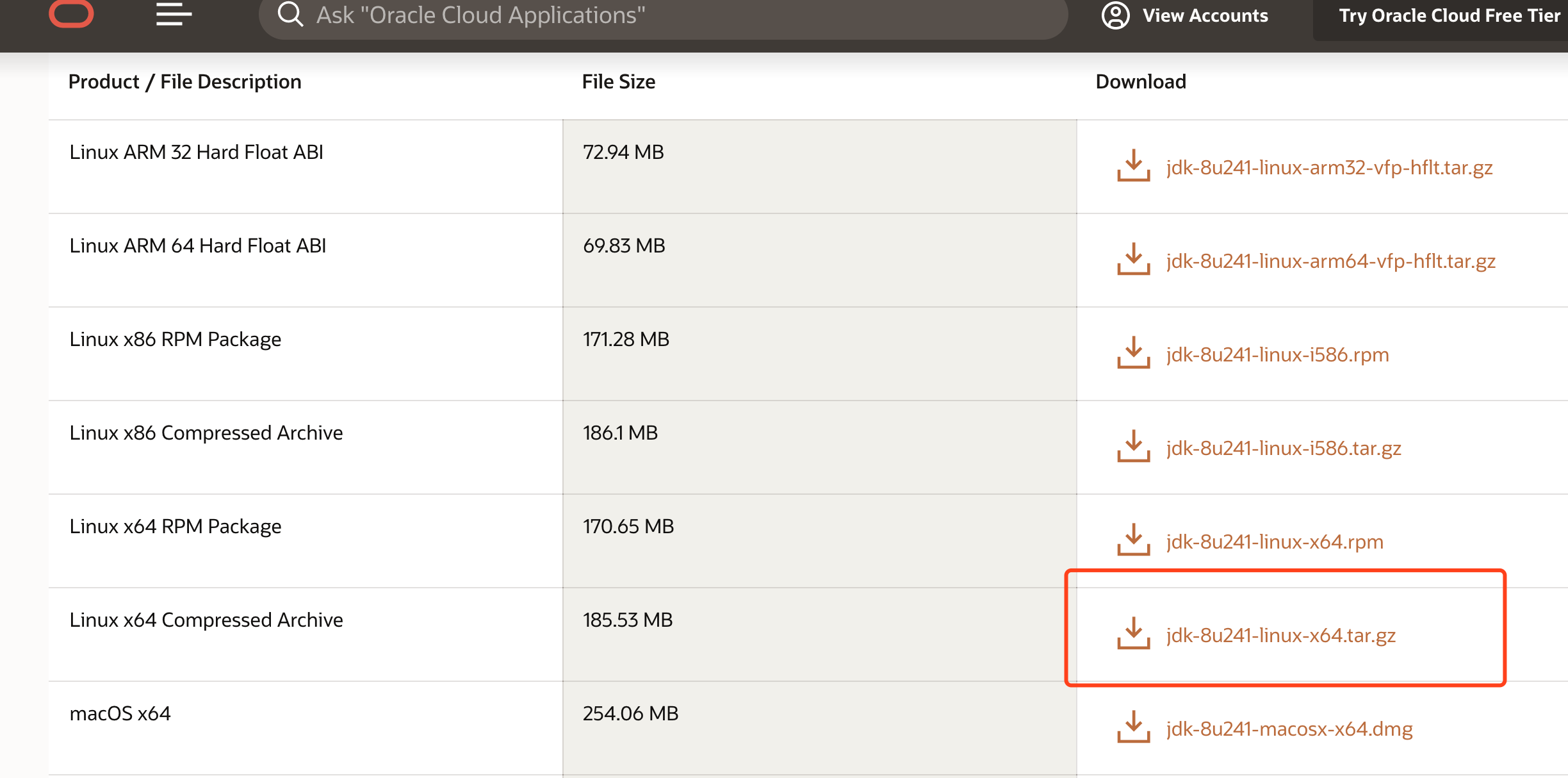Click the magnifier search icon
This screenshot has width=1568, height=778.
290,14
